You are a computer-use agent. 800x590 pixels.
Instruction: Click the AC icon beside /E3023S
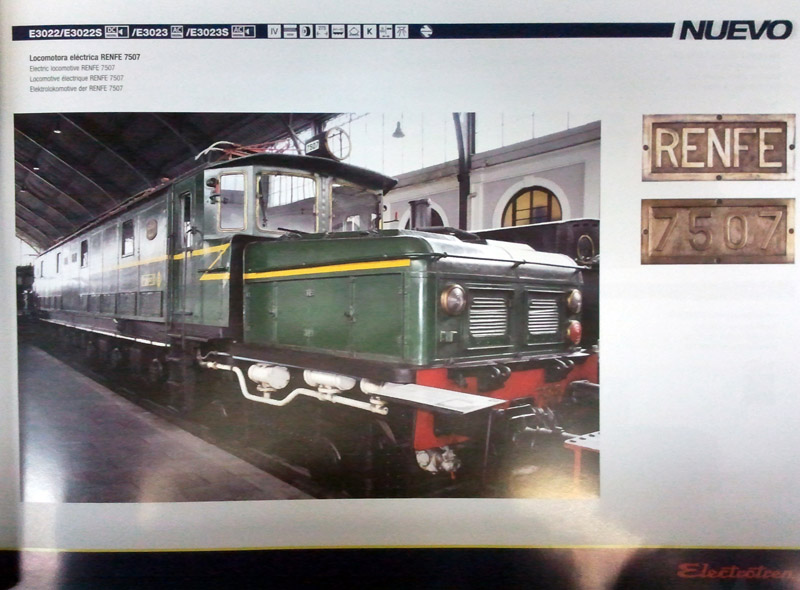[x=237, y=32]
